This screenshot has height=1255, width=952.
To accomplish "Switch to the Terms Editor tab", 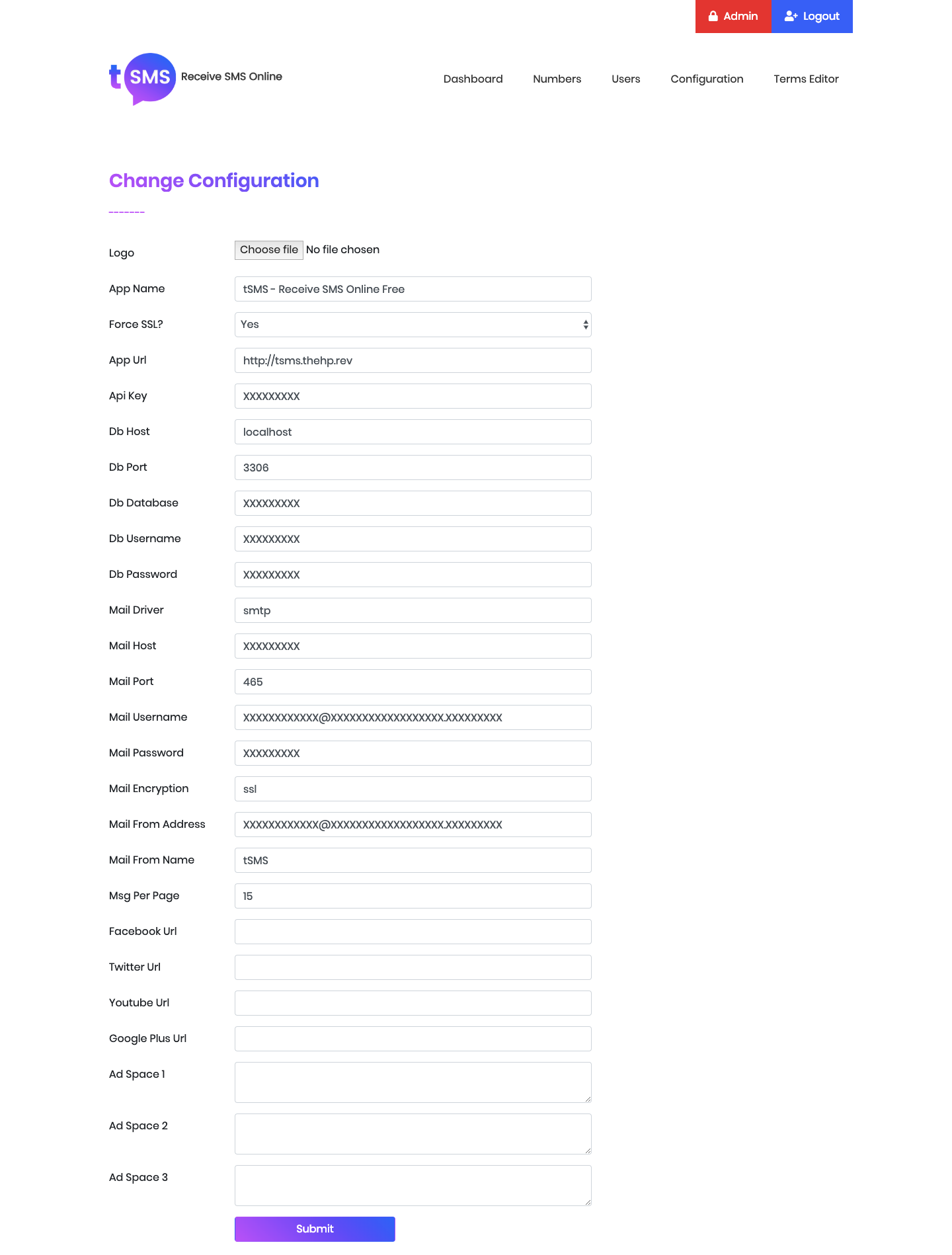I will [806, 79].
